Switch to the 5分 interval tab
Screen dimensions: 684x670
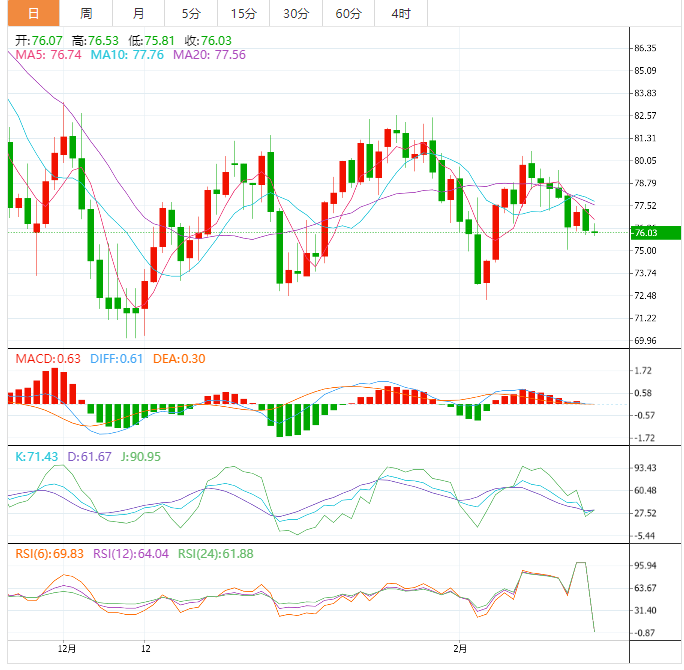click(190, 13)
